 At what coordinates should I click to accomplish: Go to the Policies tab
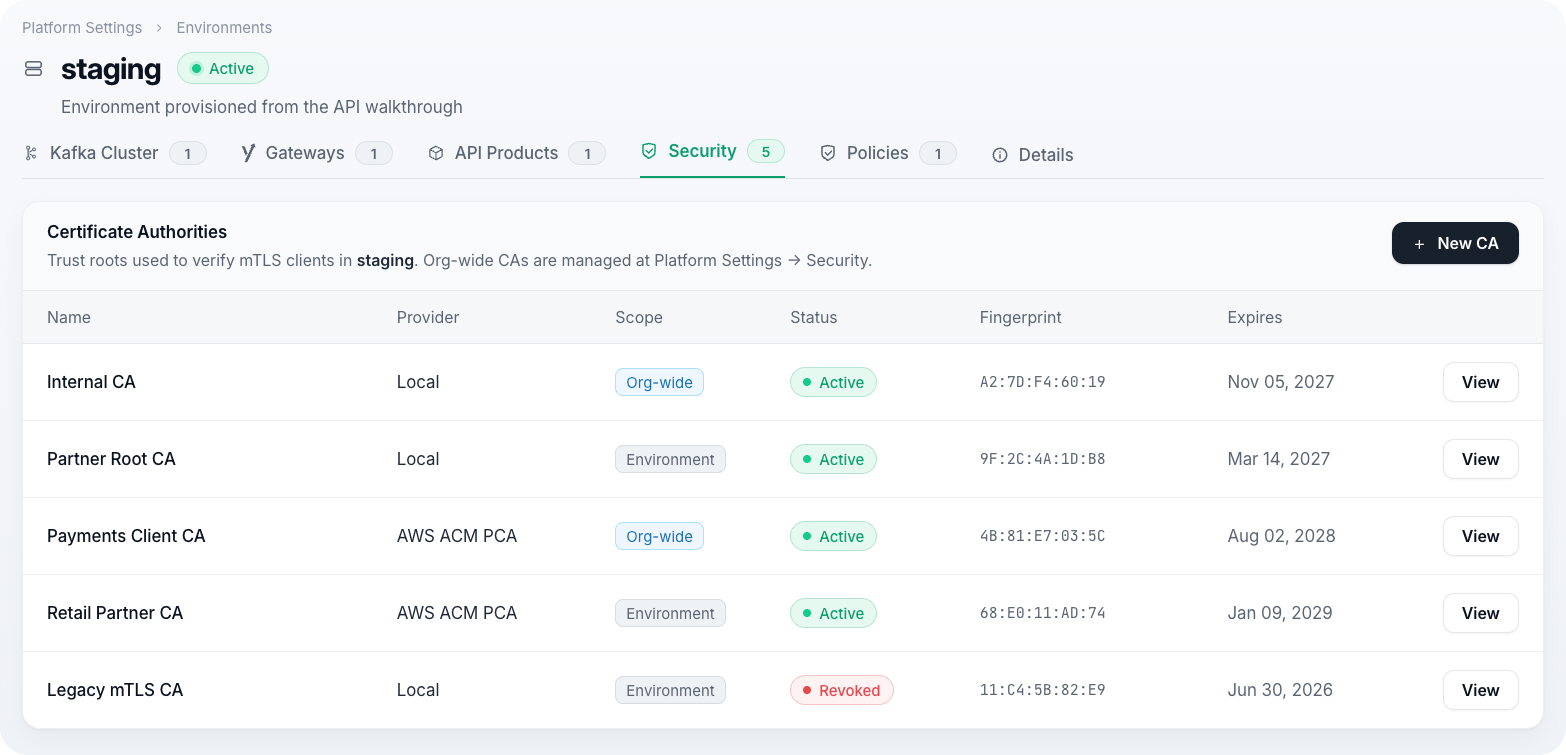[x=888, y=153]
